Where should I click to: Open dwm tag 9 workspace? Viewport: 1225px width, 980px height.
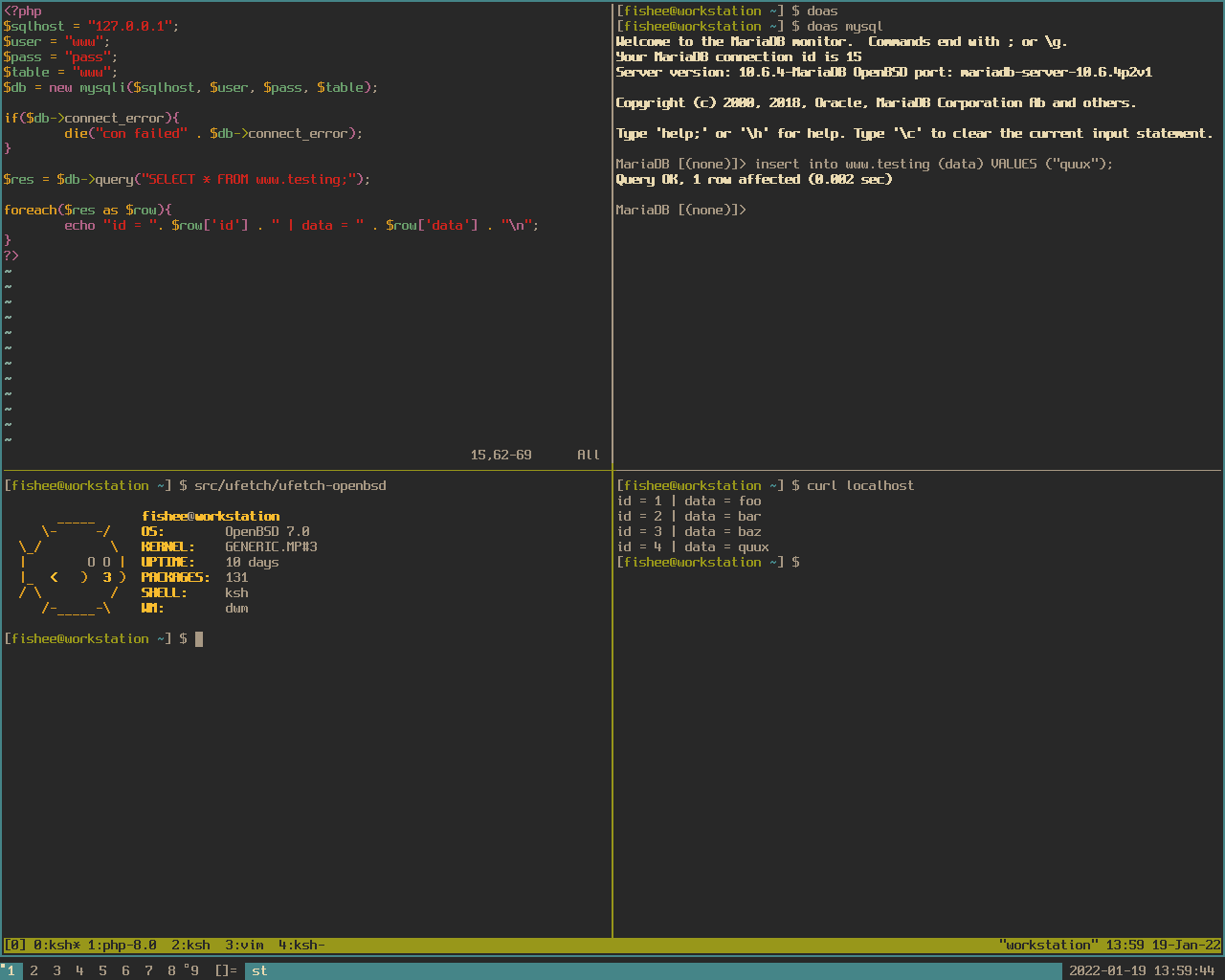pyautogui.click(x=194, y=970)
